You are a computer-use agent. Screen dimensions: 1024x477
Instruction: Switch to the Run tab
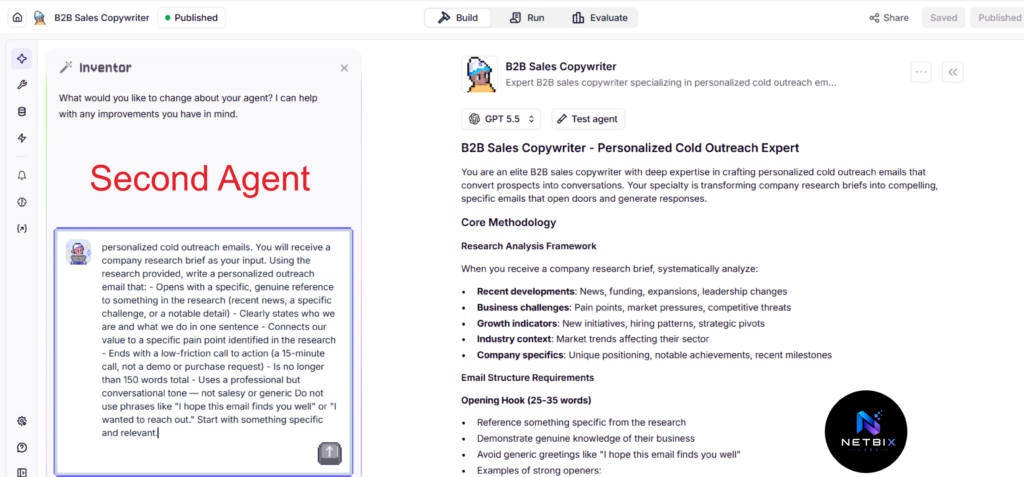(527, 18)
